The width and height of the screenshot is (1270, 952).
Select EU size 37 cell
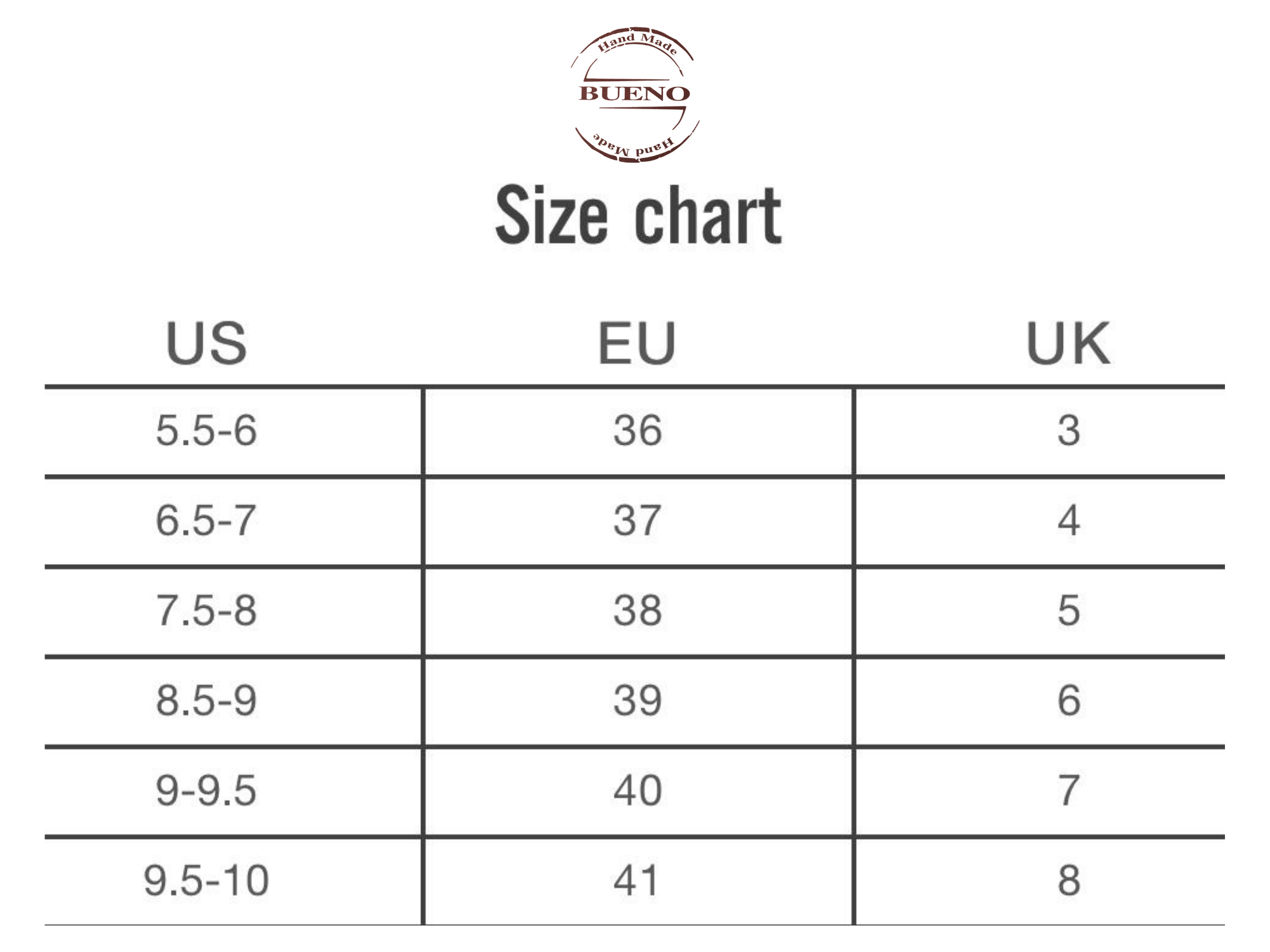638,521
